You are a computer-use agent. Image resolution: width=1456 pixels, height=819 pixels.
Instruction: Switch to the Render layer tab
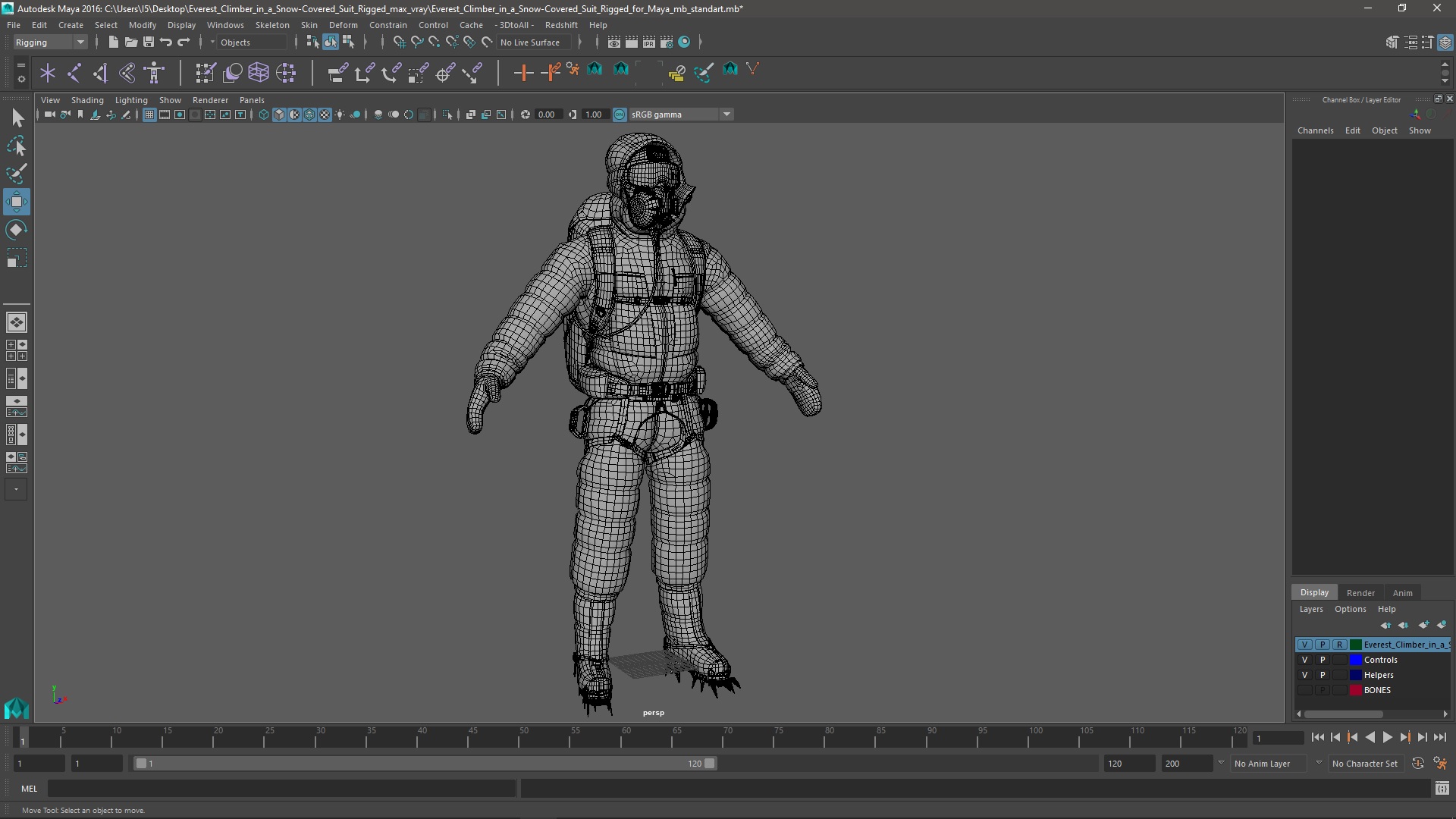coord(1360,593)
